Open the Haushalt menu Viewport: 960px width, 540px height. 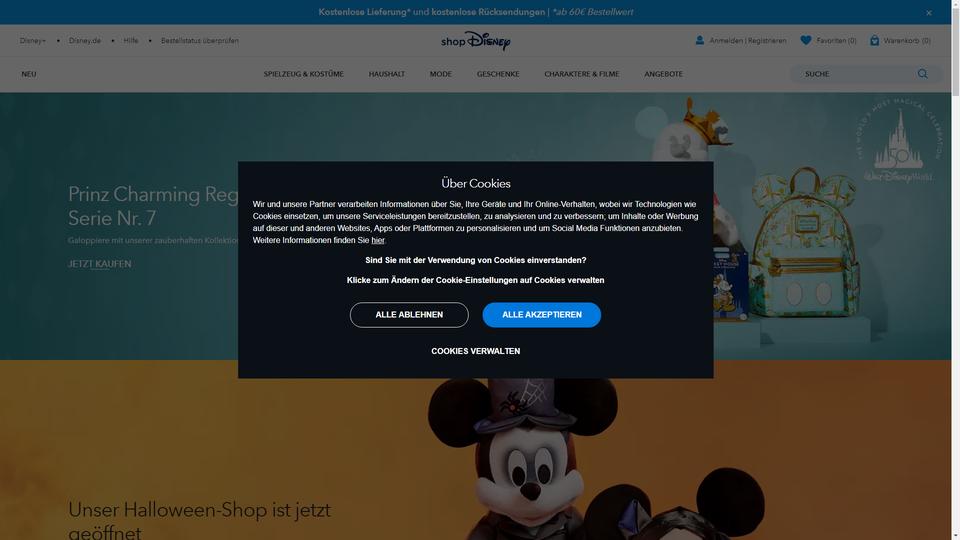pos(386,74)
